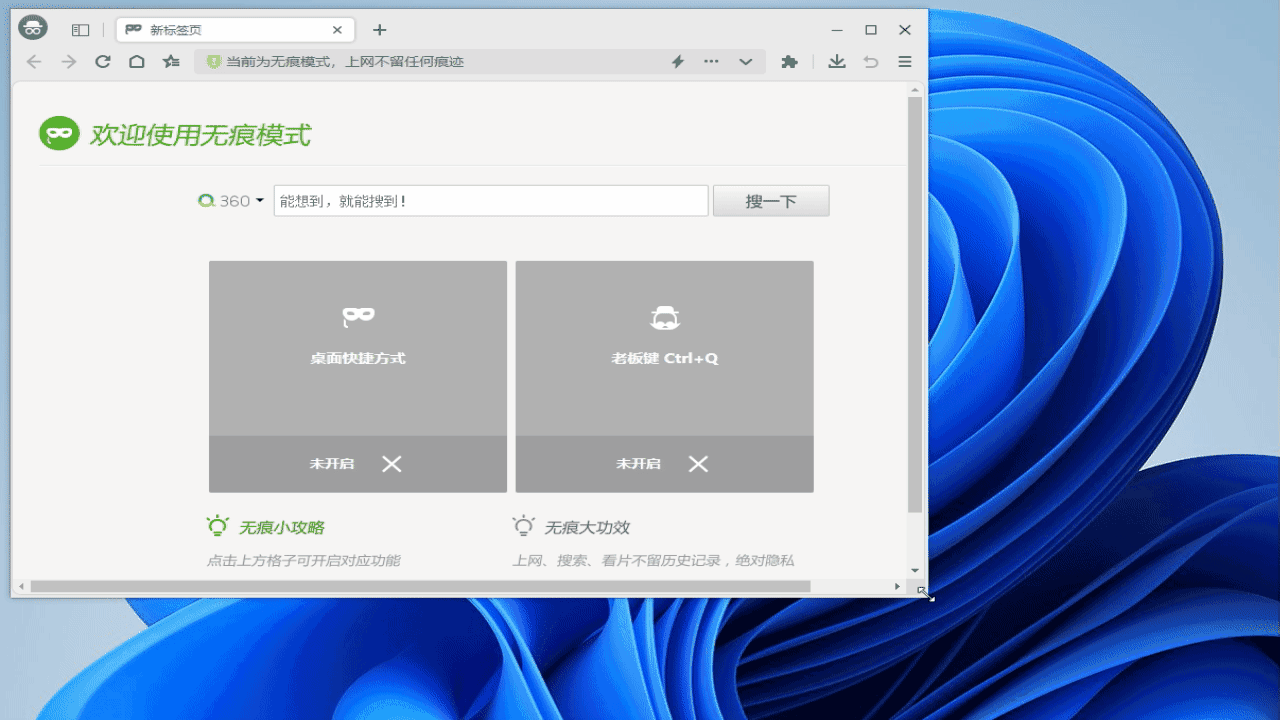Open the extensions puzzle icon
1280x720 pixels.
(x=789, y=62)
